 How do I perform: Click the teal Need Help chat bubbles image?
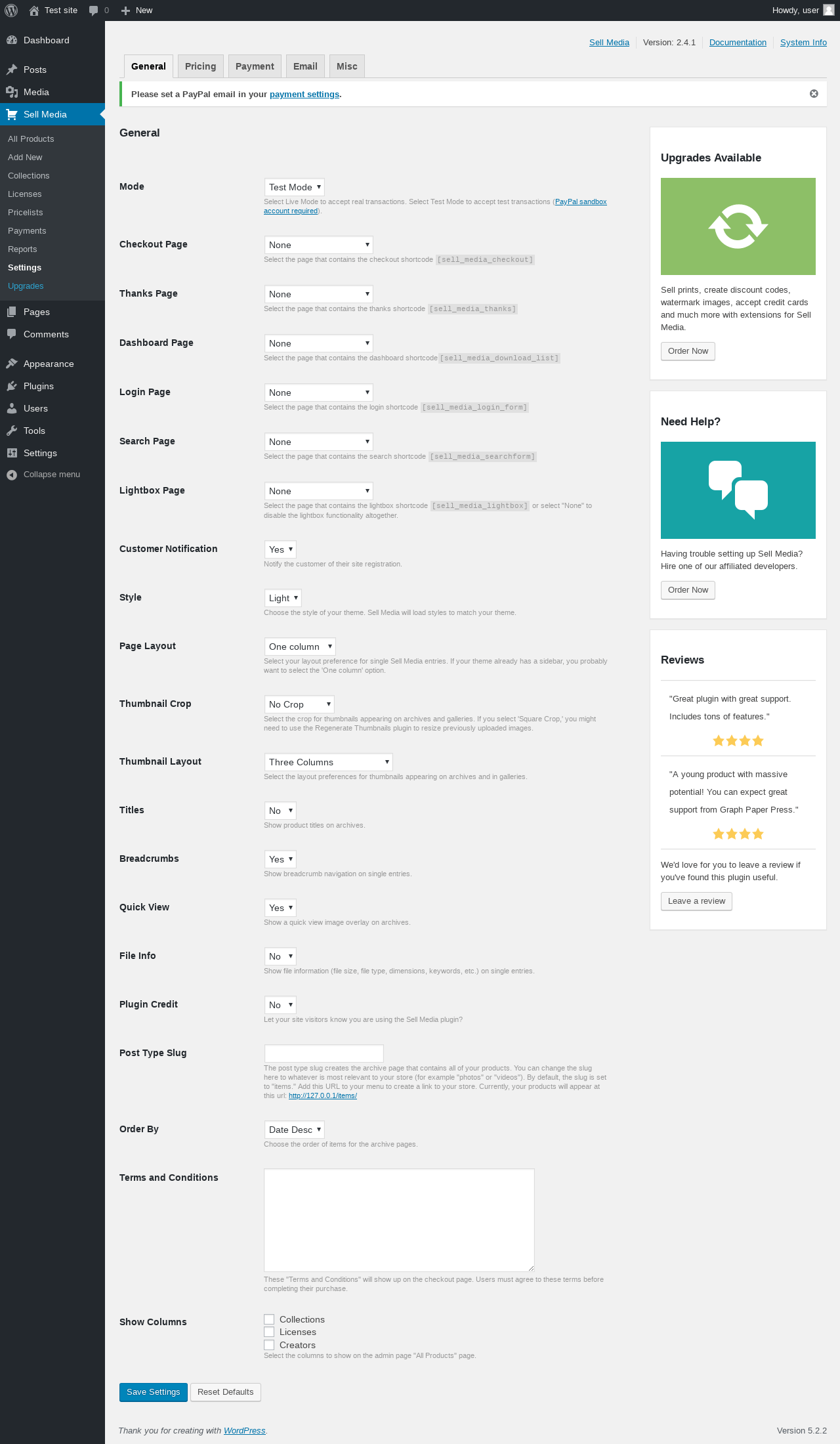pos(738,490)
